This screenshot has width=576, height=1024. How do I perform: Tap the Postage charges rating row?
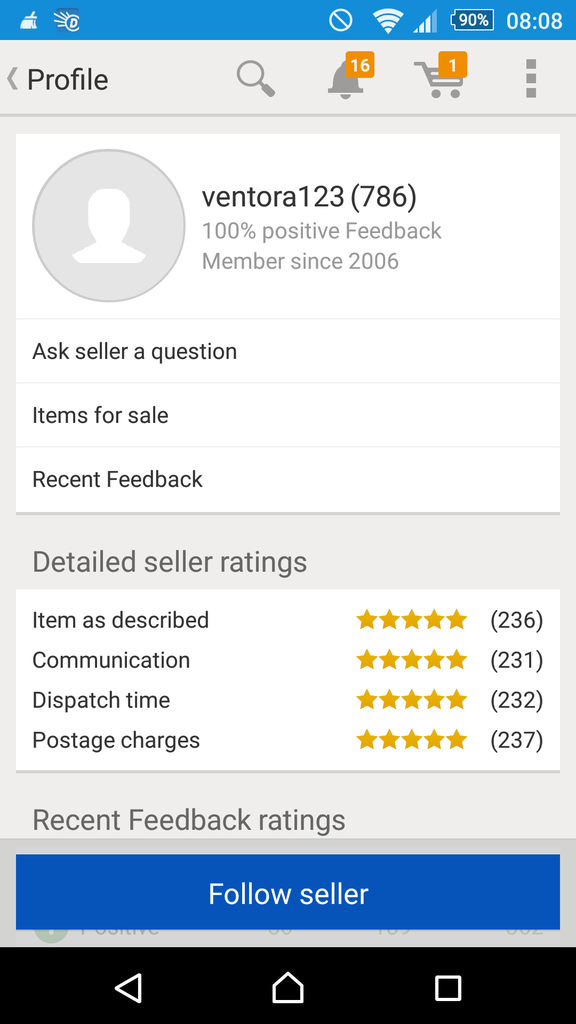tap(288, 740)
